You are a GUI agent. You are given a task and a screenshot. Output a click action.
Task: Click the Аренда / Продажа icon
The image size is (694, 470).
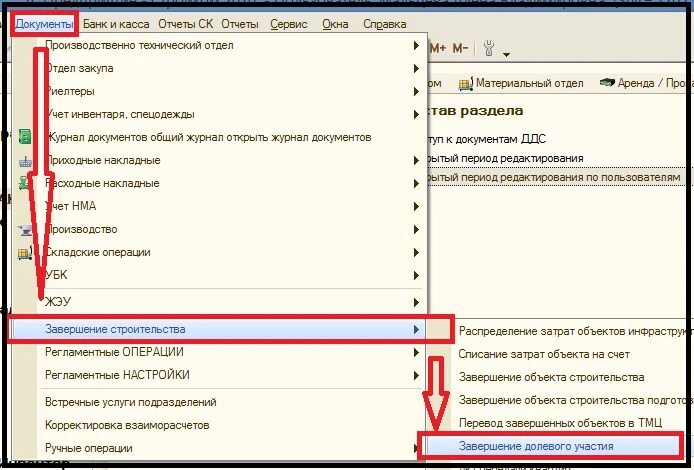[607, 82]
